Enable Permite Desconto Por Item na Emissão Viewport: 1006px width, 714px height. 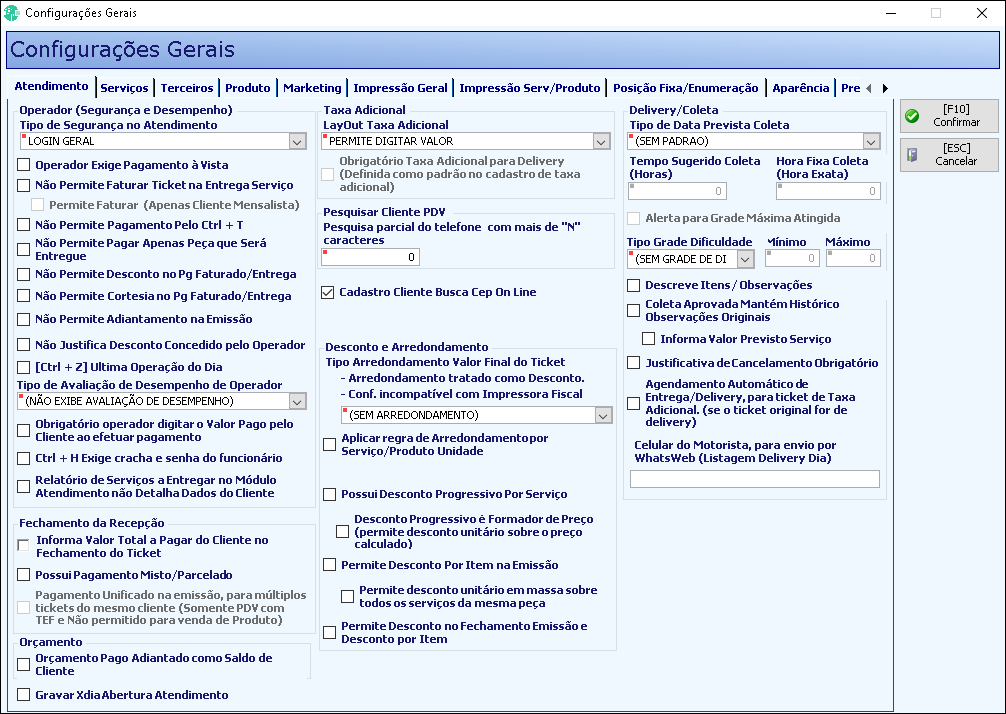[x=330, y=565]
